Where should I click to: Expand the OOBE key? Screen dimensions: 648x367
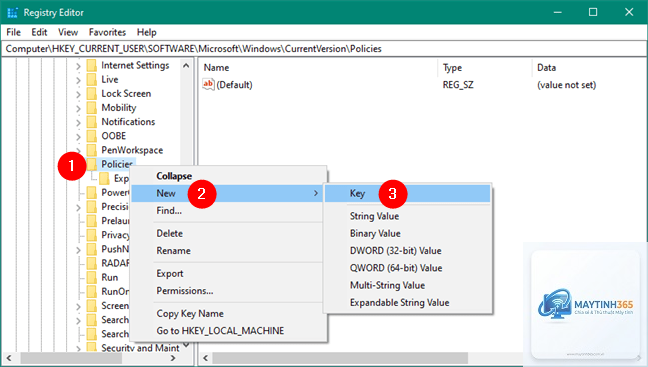(x=78, y=136)
